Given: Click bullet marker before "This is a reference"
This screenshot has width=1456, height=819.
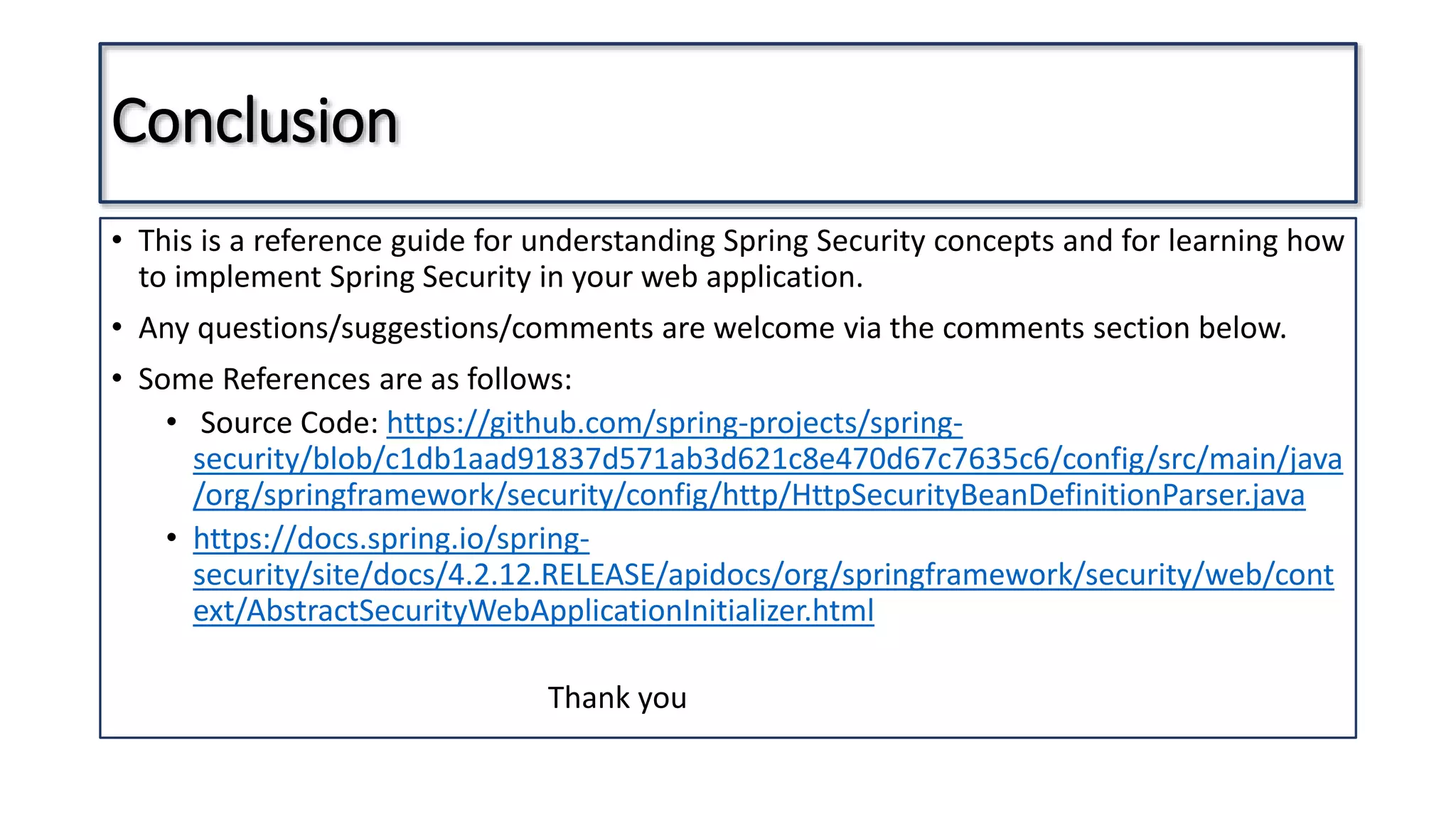Looking at the screenshot, I should (x=117, y=240).
